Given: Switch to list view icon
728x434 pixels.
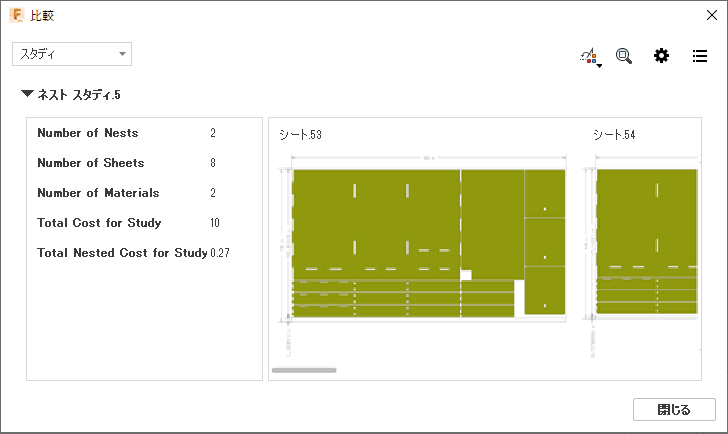Looking at the screenshot, I should pos(700,56).
